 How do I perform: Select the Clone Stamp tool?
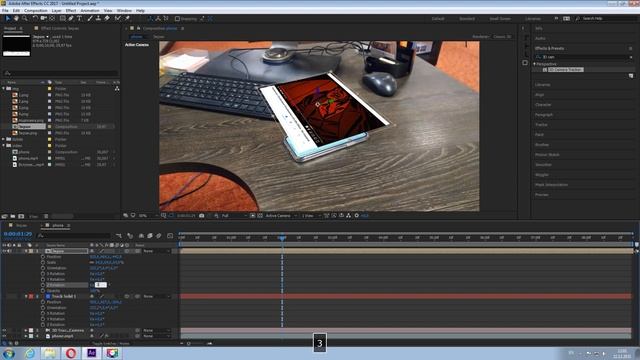point(98,18)
